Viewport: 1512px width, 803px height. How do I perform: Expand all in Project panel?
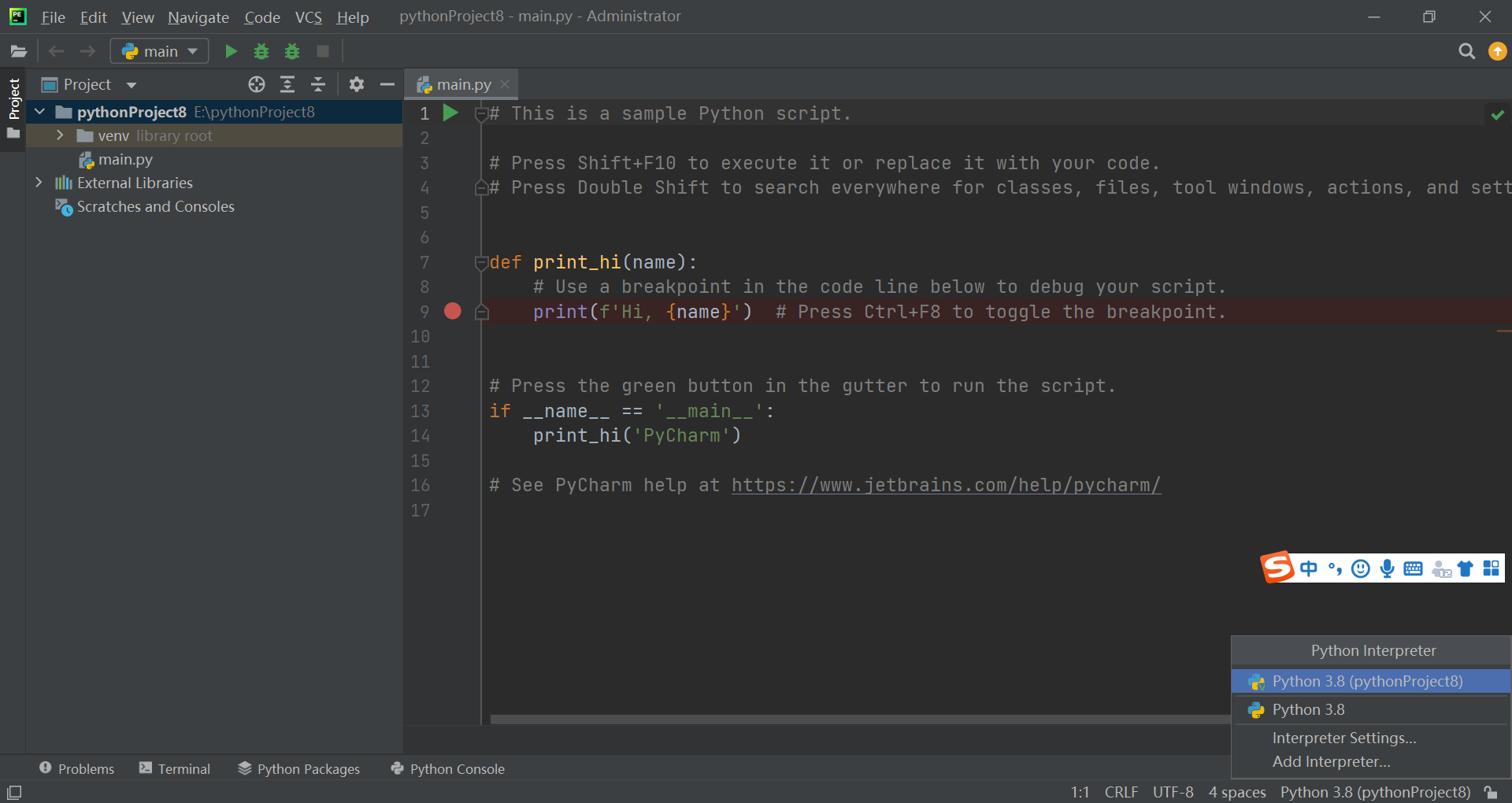click(287, 84)
